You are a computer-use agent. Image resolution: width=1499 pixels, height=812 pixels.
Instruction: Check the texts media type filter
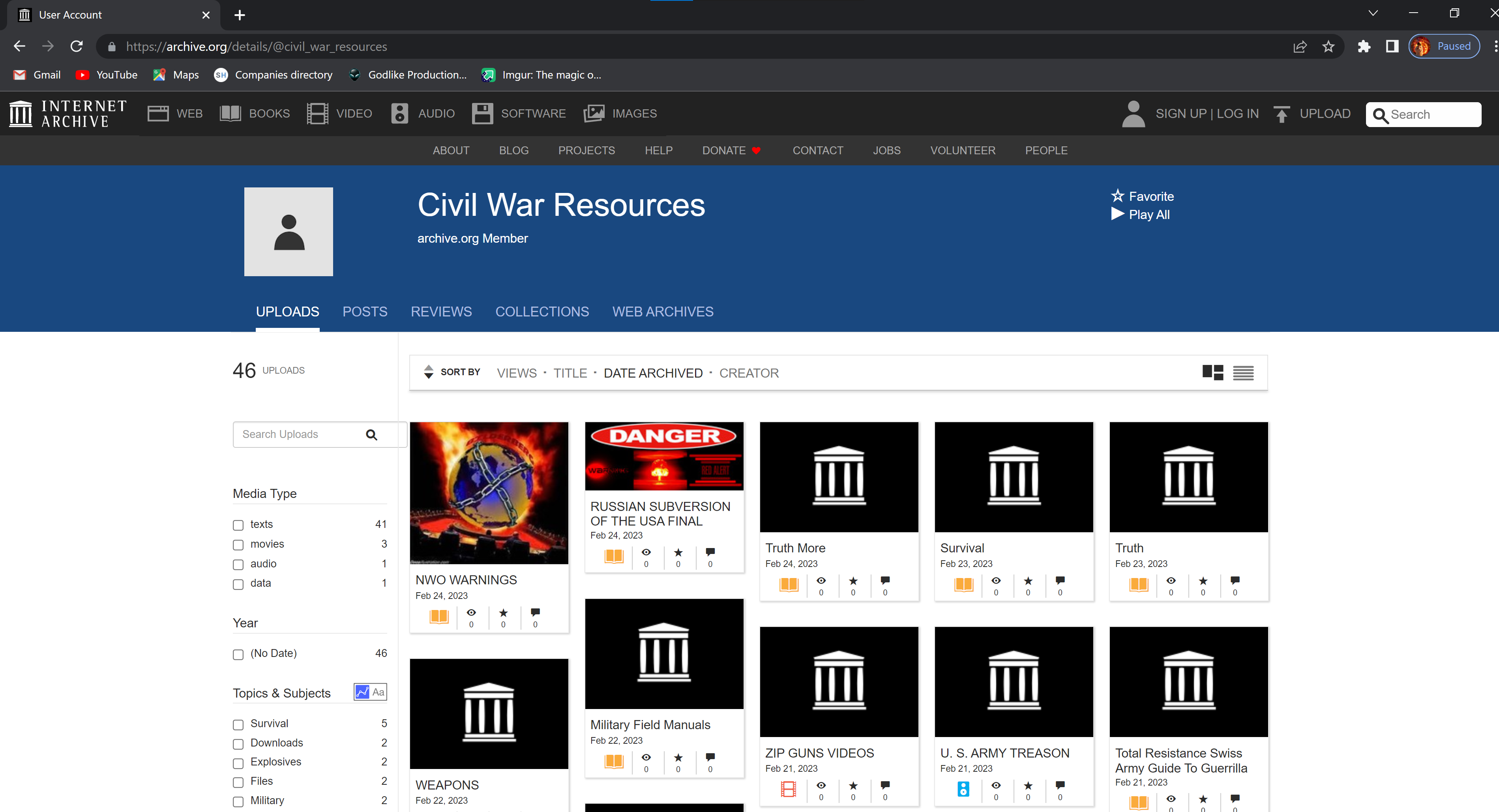pos(238,525)
